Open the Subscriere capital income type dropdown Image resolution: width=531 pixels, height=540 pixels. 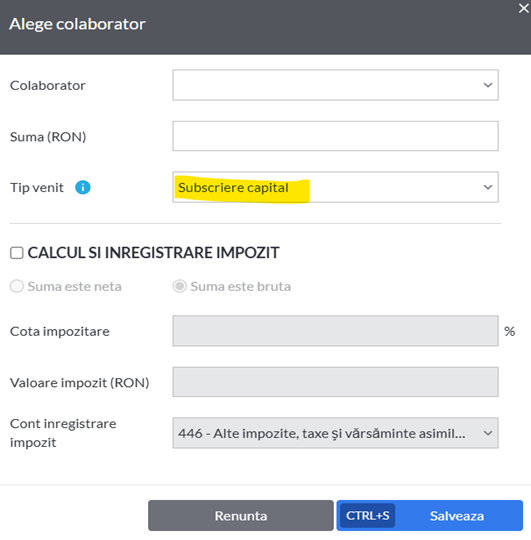(335, 187)
